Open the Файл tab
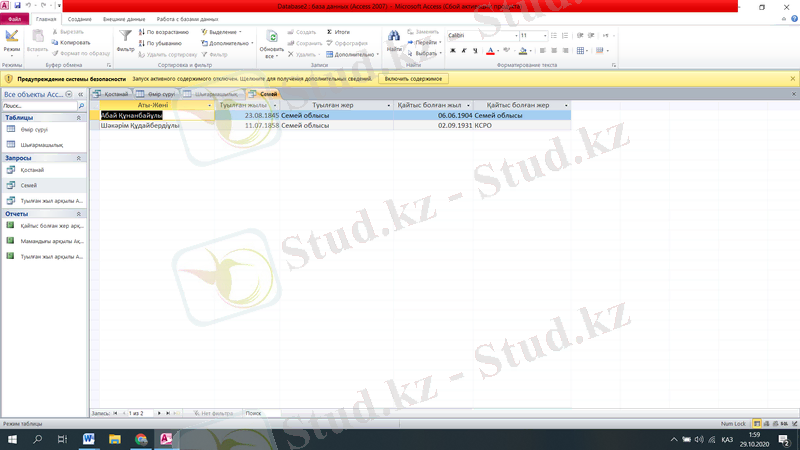 (x=14, y=19)
